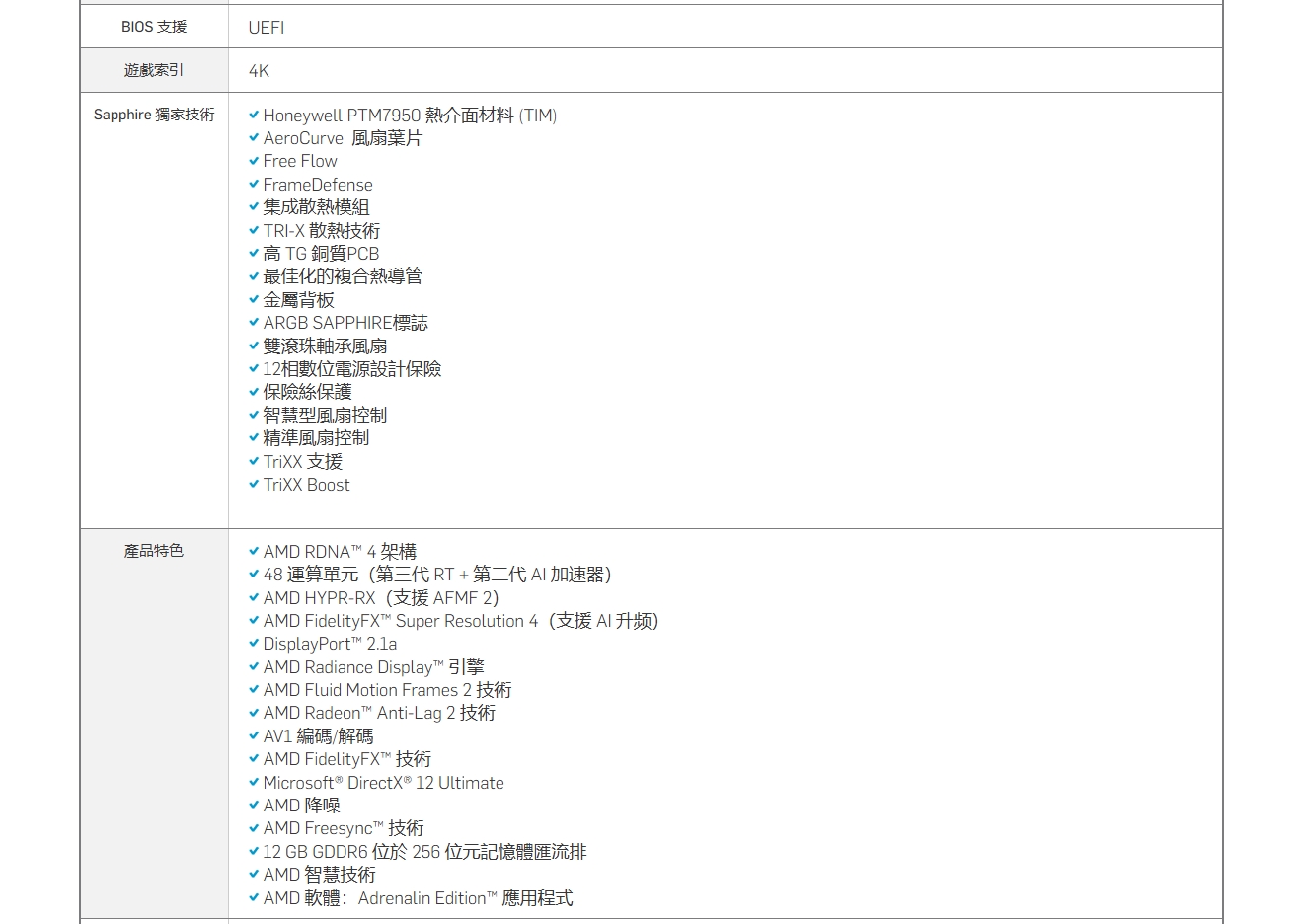Click the UEFI value text
Image resolution: width=1304 pixels, height=924 pixels.
tap(267, 28)
